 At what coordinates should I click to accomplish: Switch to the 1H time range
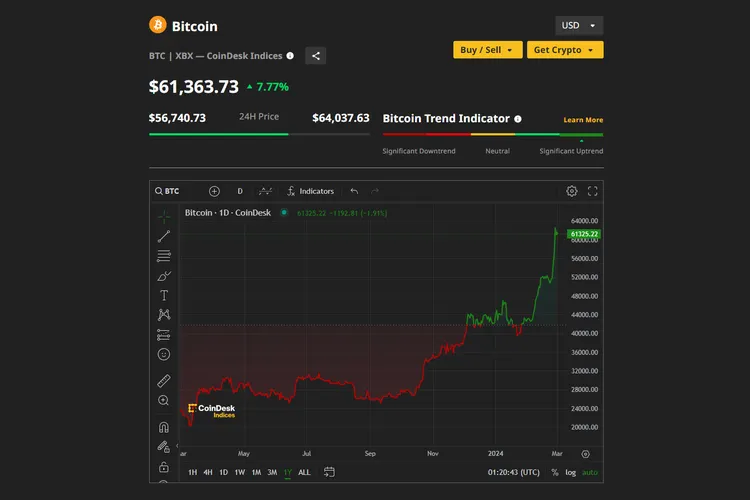click(192, 472)
